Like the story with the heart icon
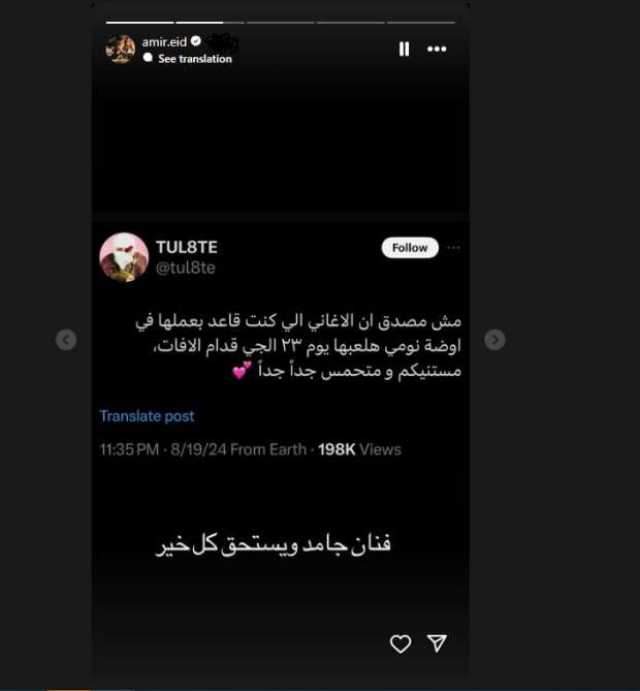Screen dimensions: 640x691 point(400,644)
